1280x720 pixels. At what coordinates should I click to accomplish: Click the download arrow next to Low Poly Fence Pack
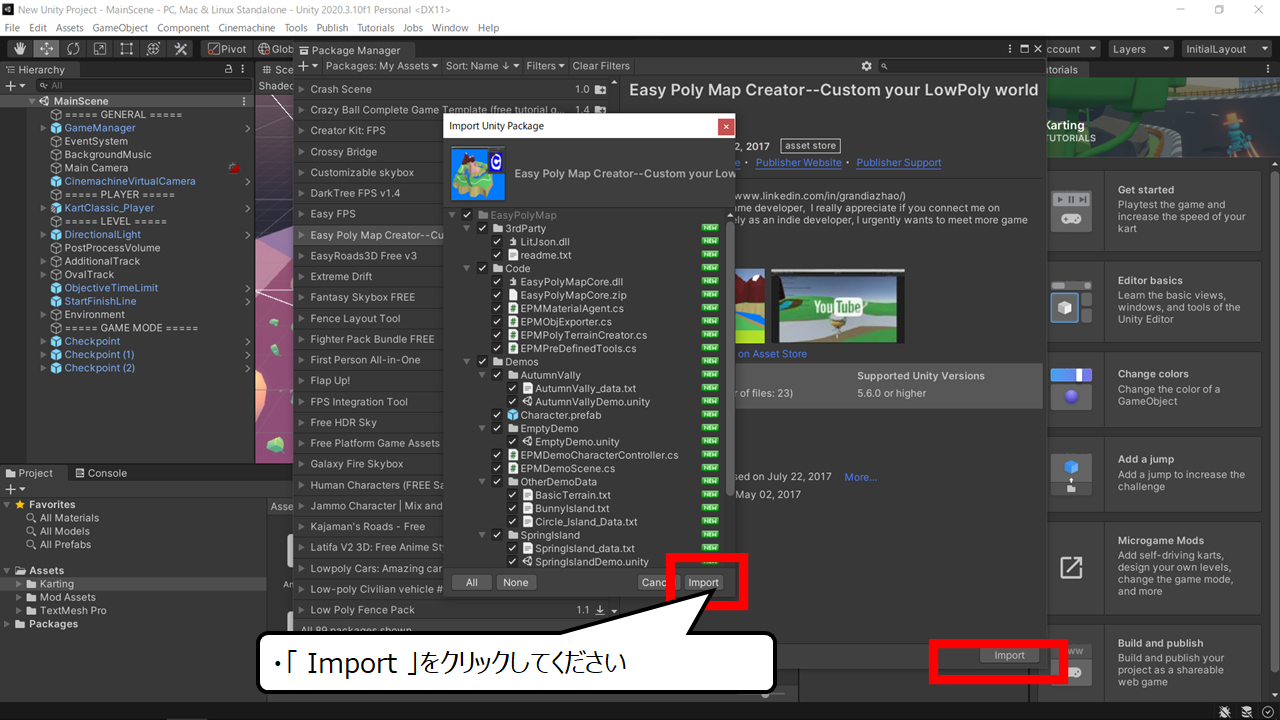[x=600, y=610]
